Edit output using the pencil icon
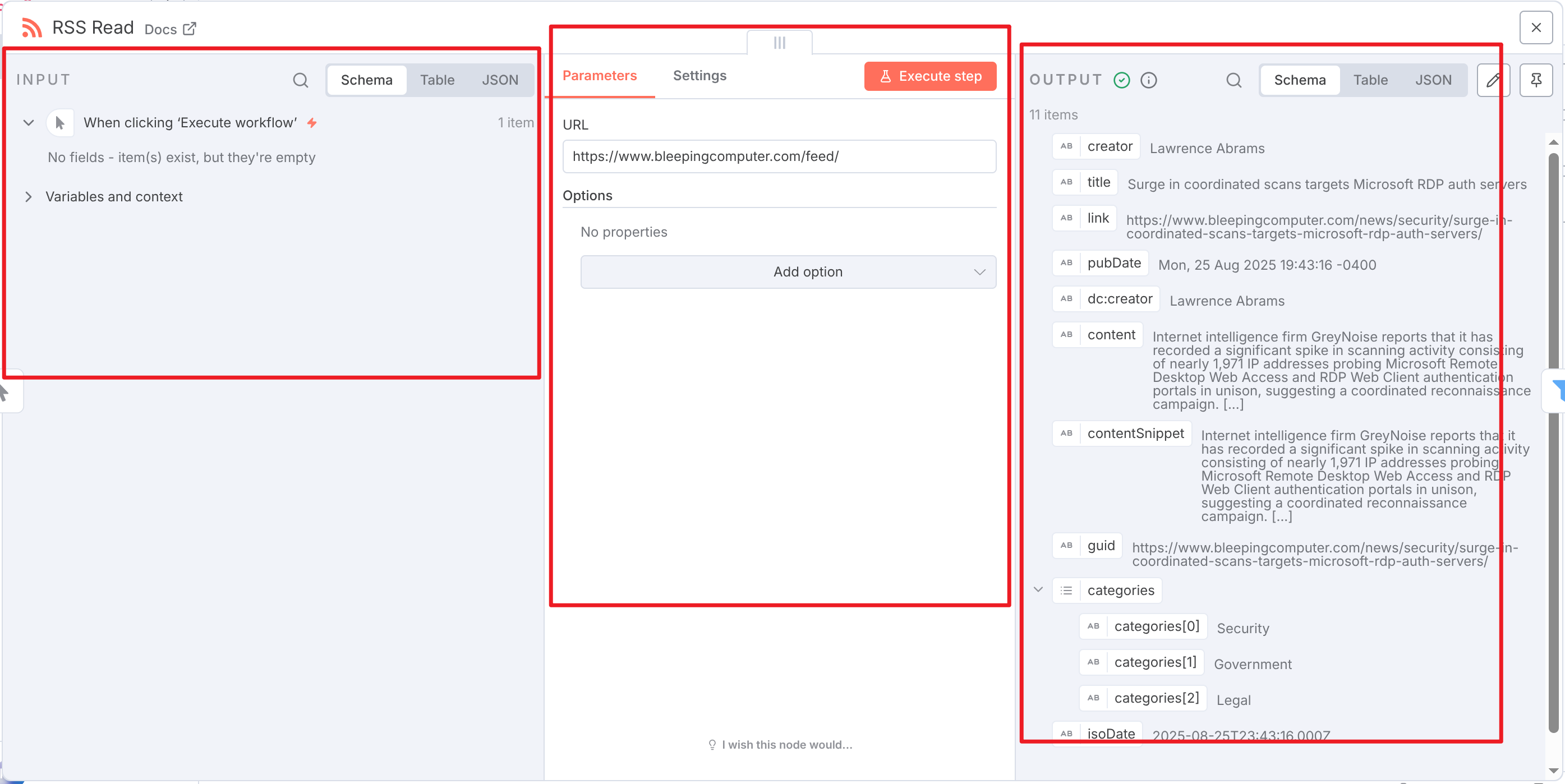This screenshot has width=1565, height=784. tap(1493, 80)
